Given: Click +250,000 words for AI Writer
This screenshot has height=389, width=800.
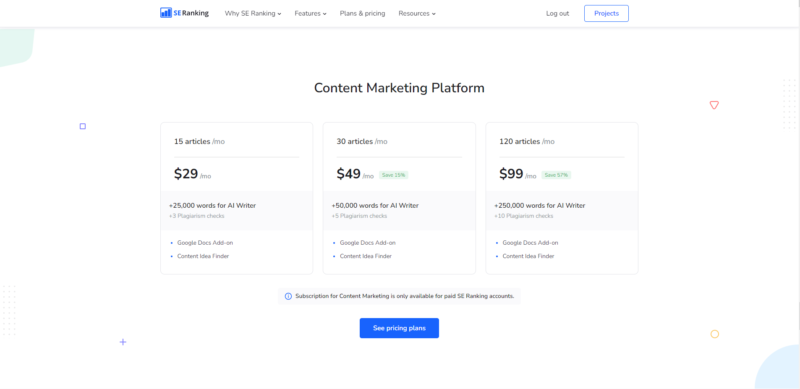Looking at the screenshot, I should (540, 205).
